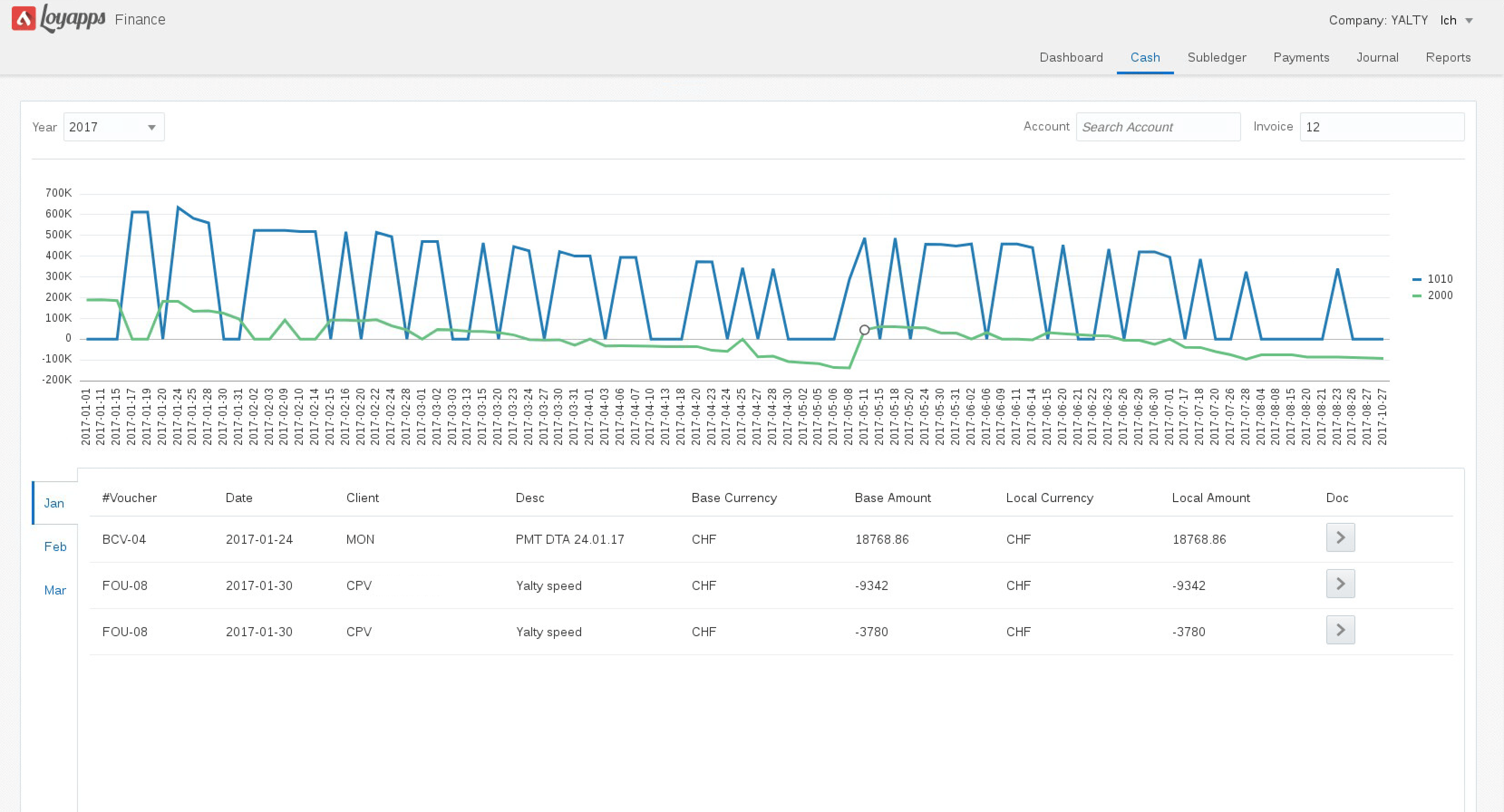The height and width of the screenshot is (812, 1504).
Task: Go to the Payments tab
Action: pyautogui.click(x=1301, y=57)
